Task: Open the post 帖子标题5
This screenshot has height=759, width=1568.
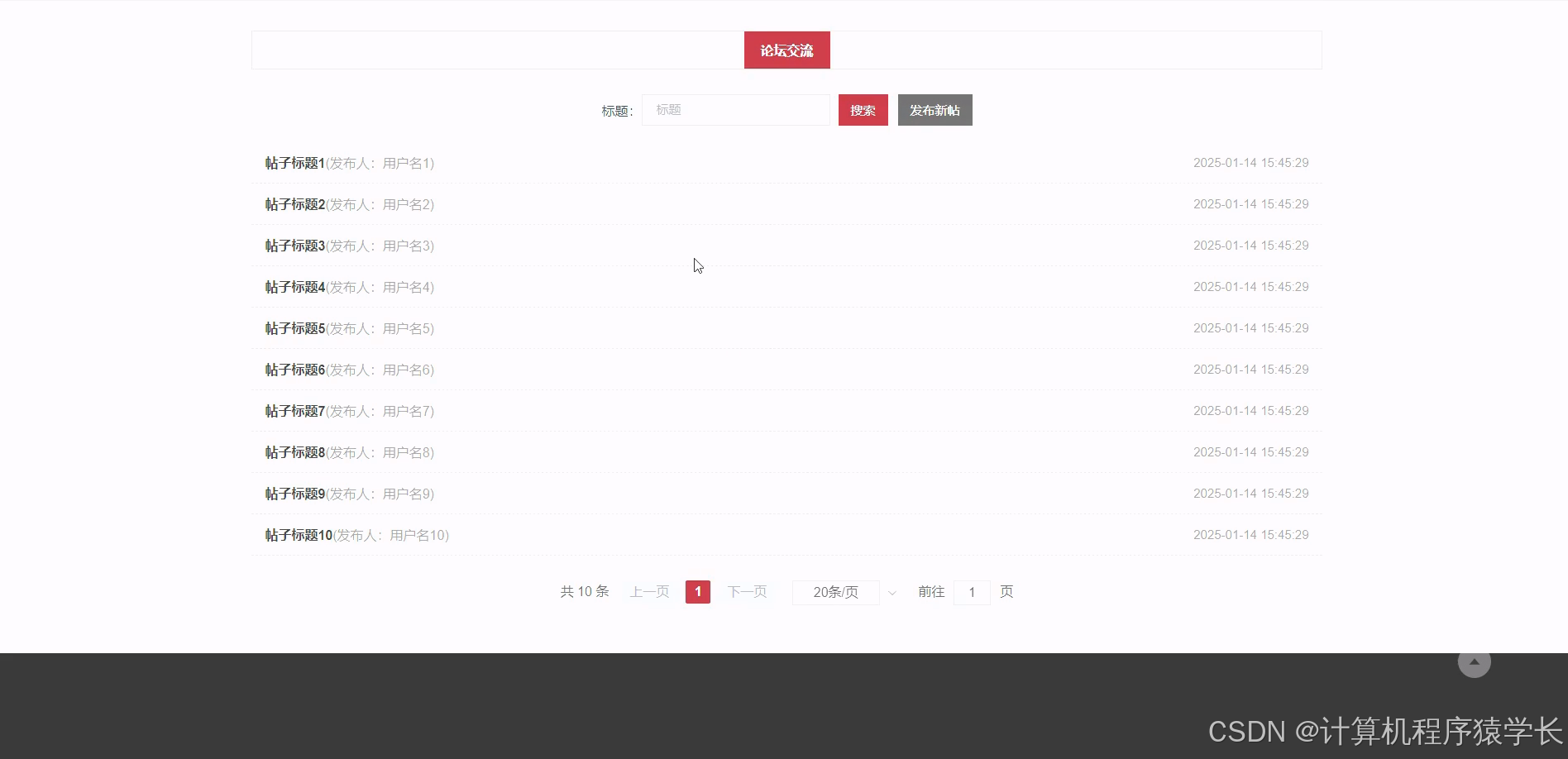Action: tap(294, 328)
